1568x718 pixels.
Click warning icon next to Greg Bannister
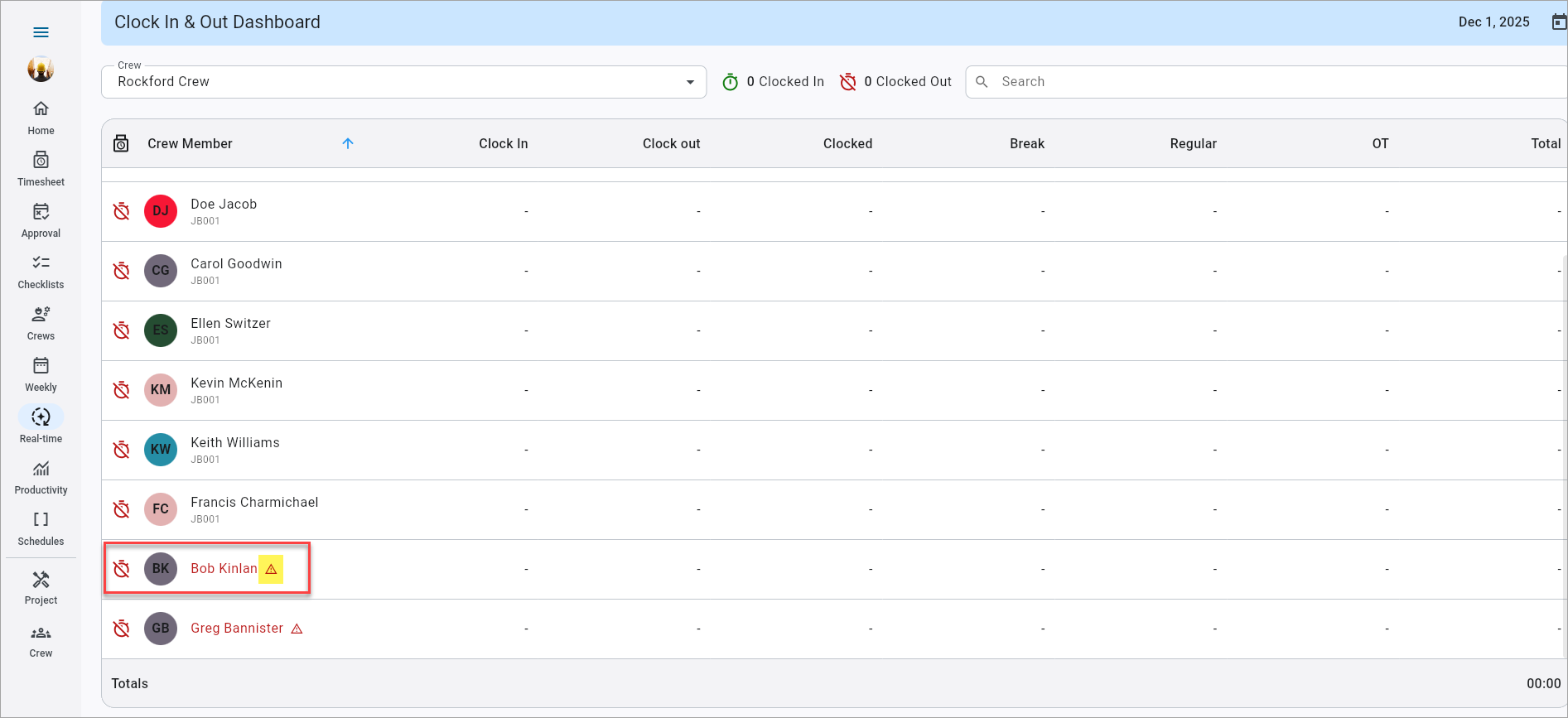[297, 629]
